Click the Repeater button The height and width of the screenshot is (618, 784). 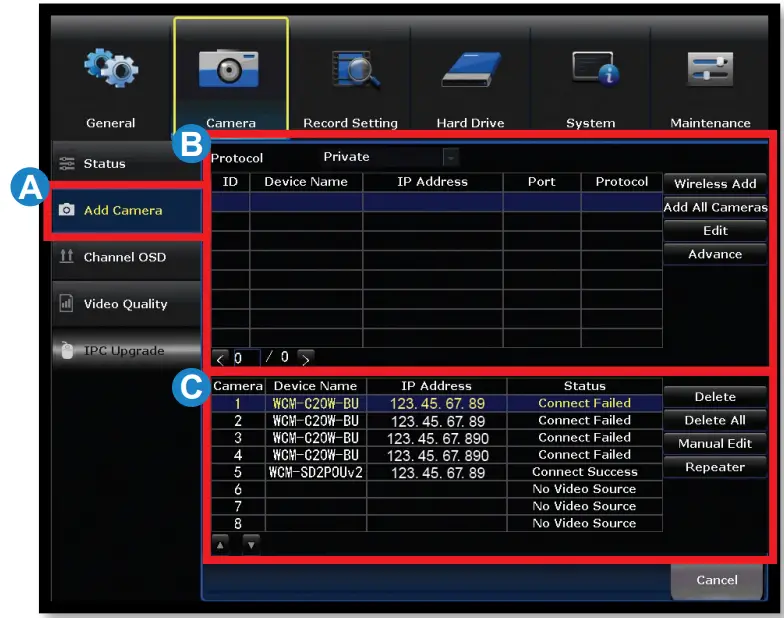[715, 467]
